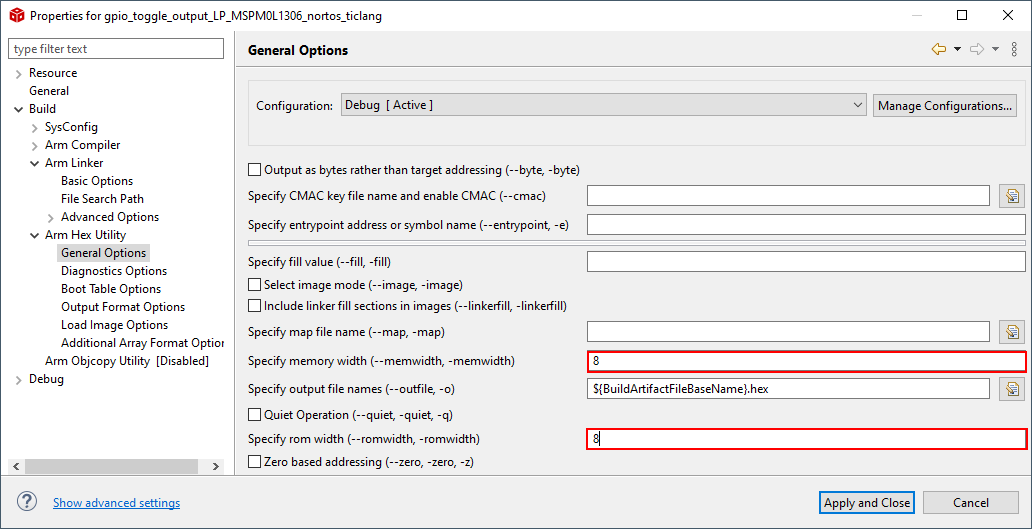Image resolution: width=1032 pixels, height=529 pixels.
Task: Click the Specify fill value field
Action: [805, 262]
